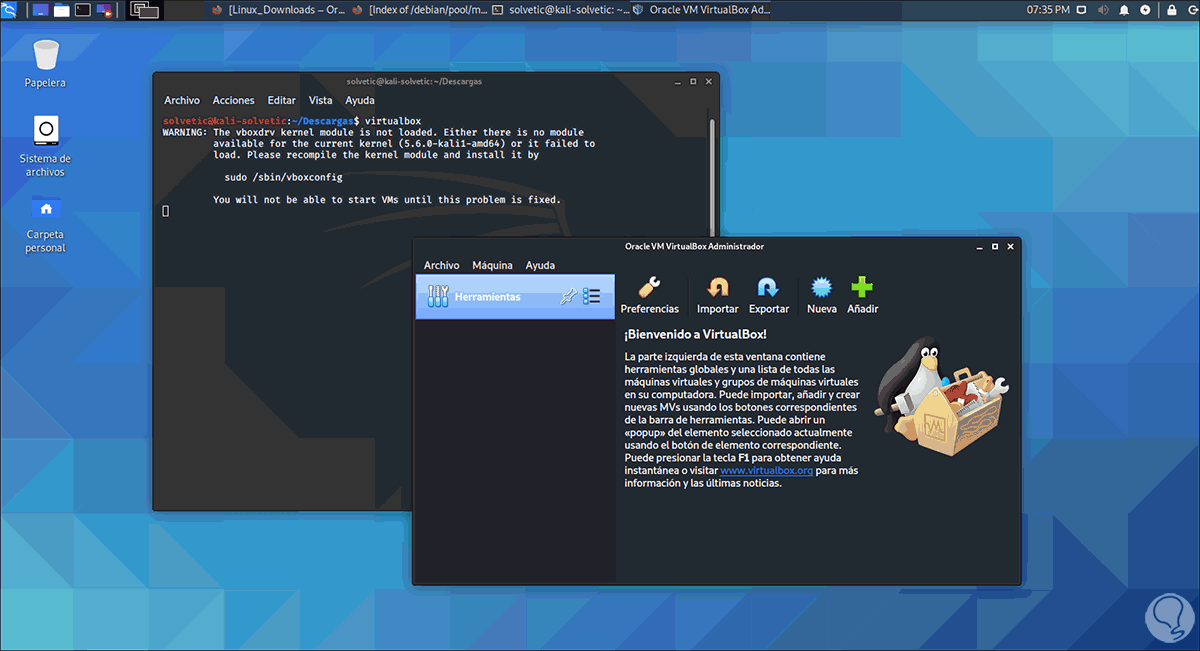The width and height of the screenshot is (1200, 651).
Task: Visit the www.virtualbox.org link
Action: (x=766, y=470)
